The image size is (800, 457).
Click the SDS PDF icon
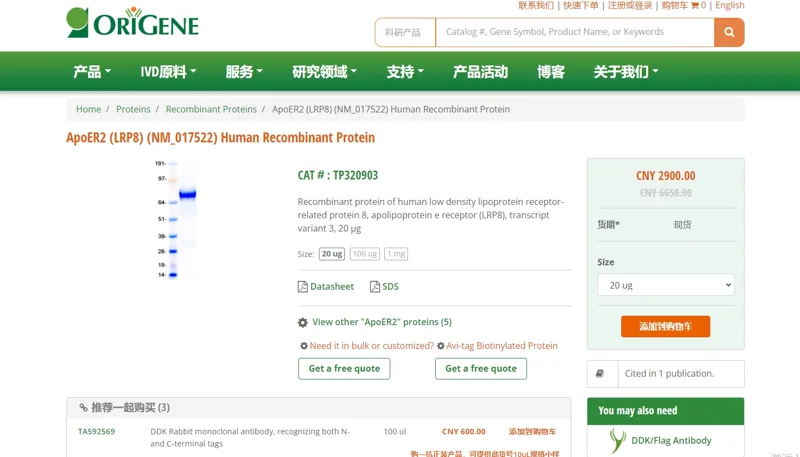(375, 287)
